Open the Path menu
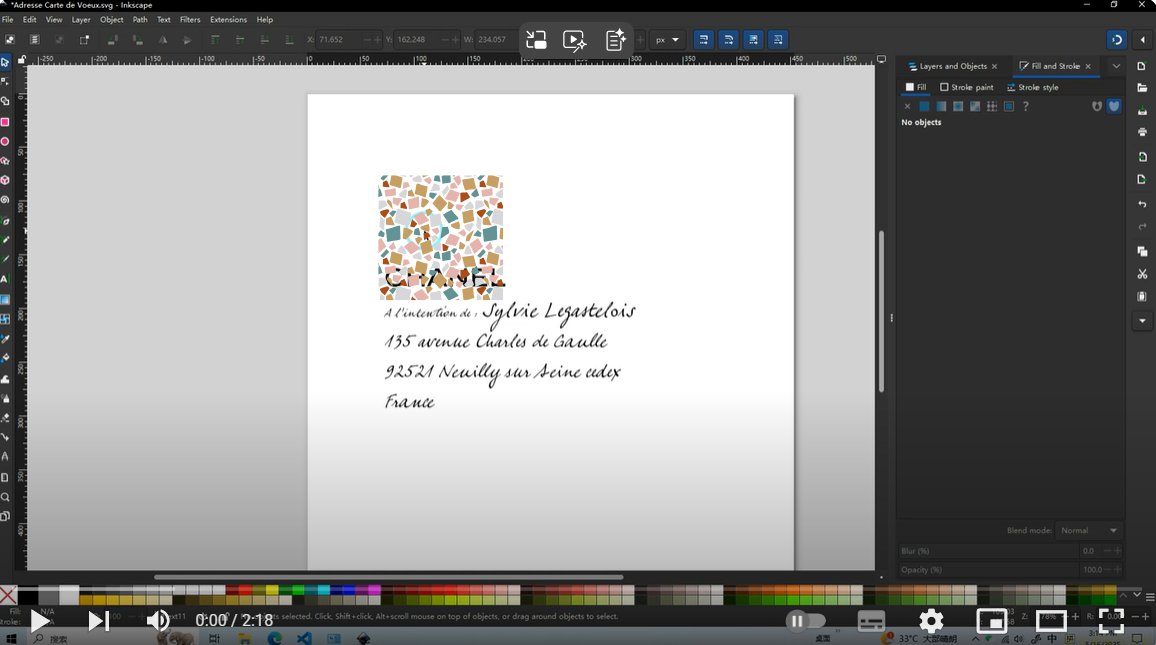This screenshot has width=1156, height=645. pos(140,20)
